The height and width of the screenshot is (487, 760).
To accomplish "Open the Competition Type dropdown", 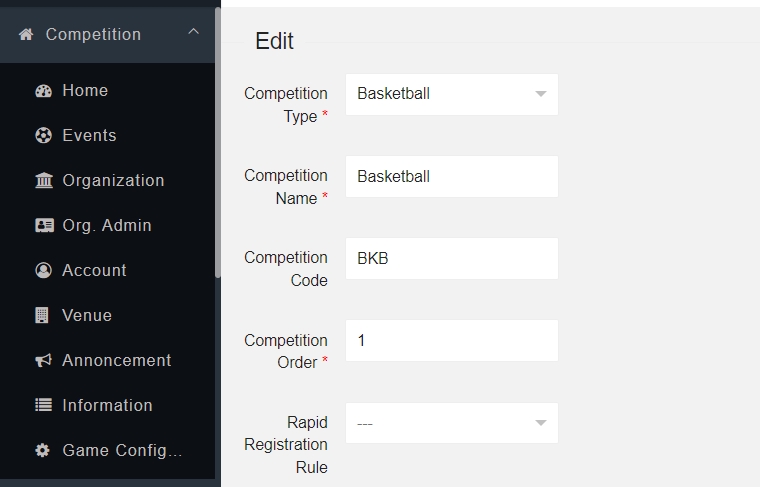I will (451, 94).
